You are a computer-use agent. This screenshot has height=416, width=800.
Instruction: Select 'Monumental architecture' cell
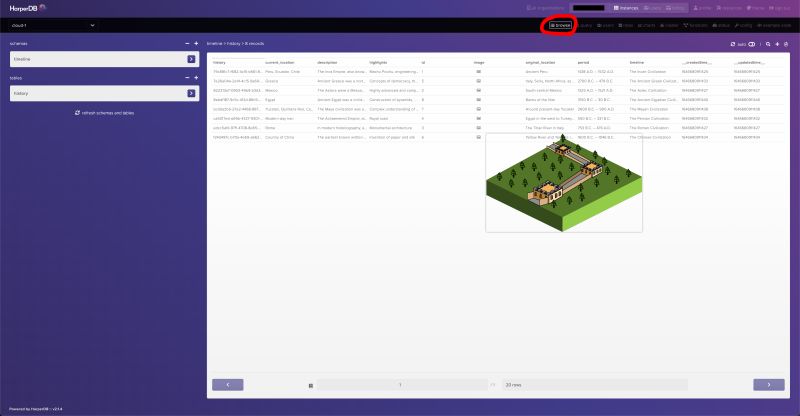(390, 128)
